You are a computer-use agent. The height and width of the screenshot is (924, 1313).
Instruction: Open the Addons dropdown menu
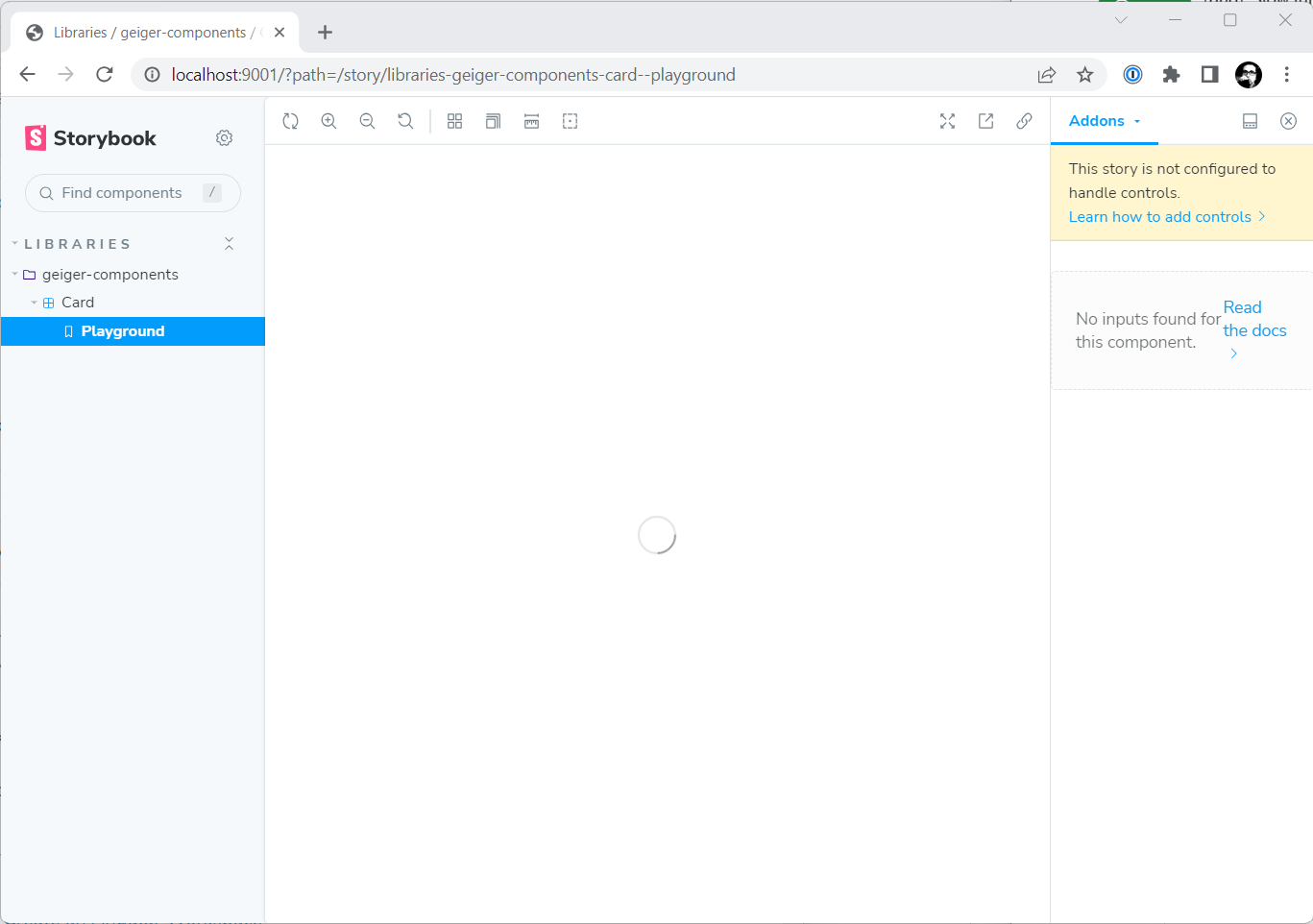point(1105,121)
